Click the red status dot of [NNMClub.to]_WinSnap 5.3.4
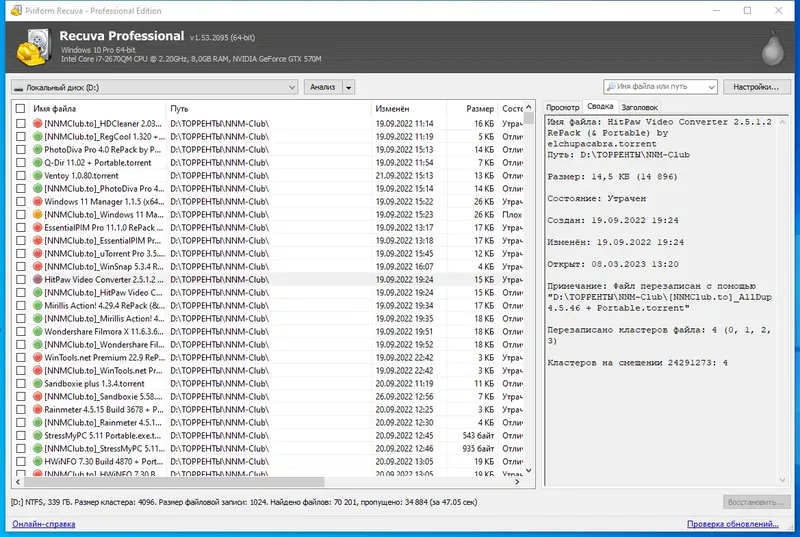The height and width of the screenshot is (537, 800). (37, 267)
